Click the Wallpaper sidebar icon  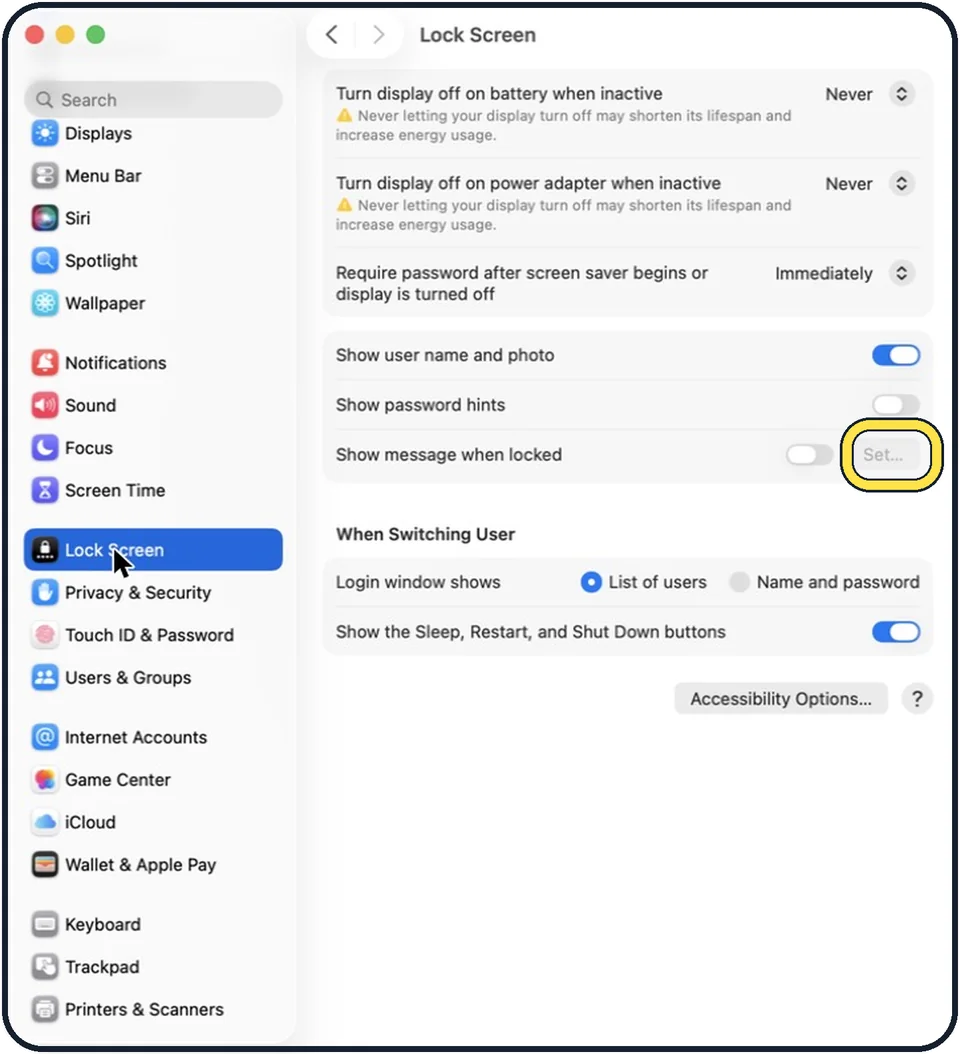pyautogui.click(x=45, y=303)
